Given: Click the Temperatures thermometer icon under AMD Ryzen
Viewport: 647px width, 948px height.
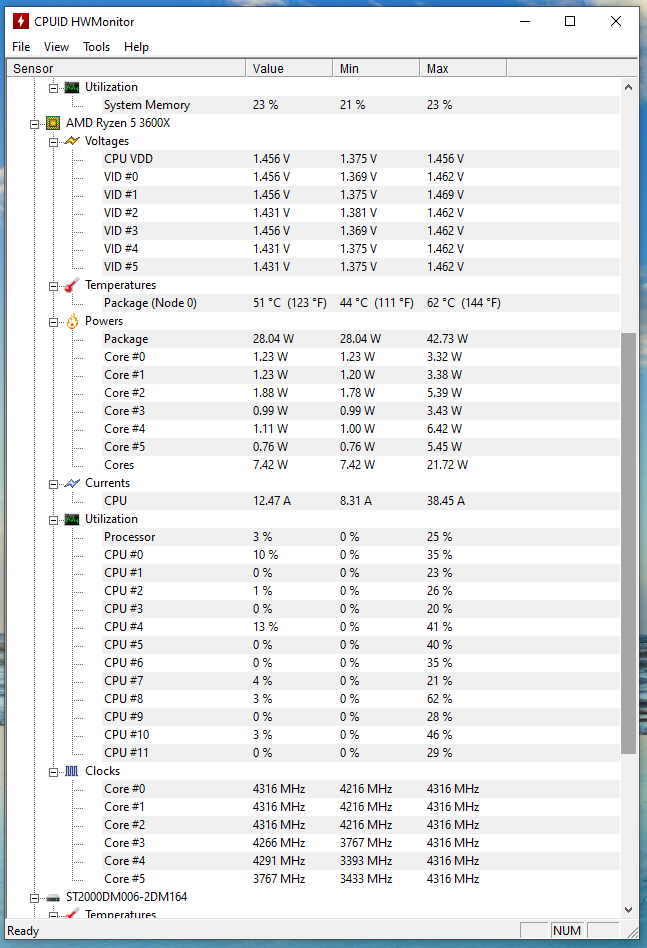Looking at the screenshot, I should (72, 285).
